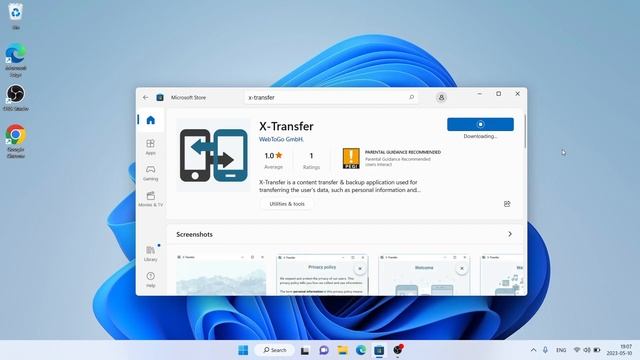Minimize the Microsoft Store window

(480, 94)
